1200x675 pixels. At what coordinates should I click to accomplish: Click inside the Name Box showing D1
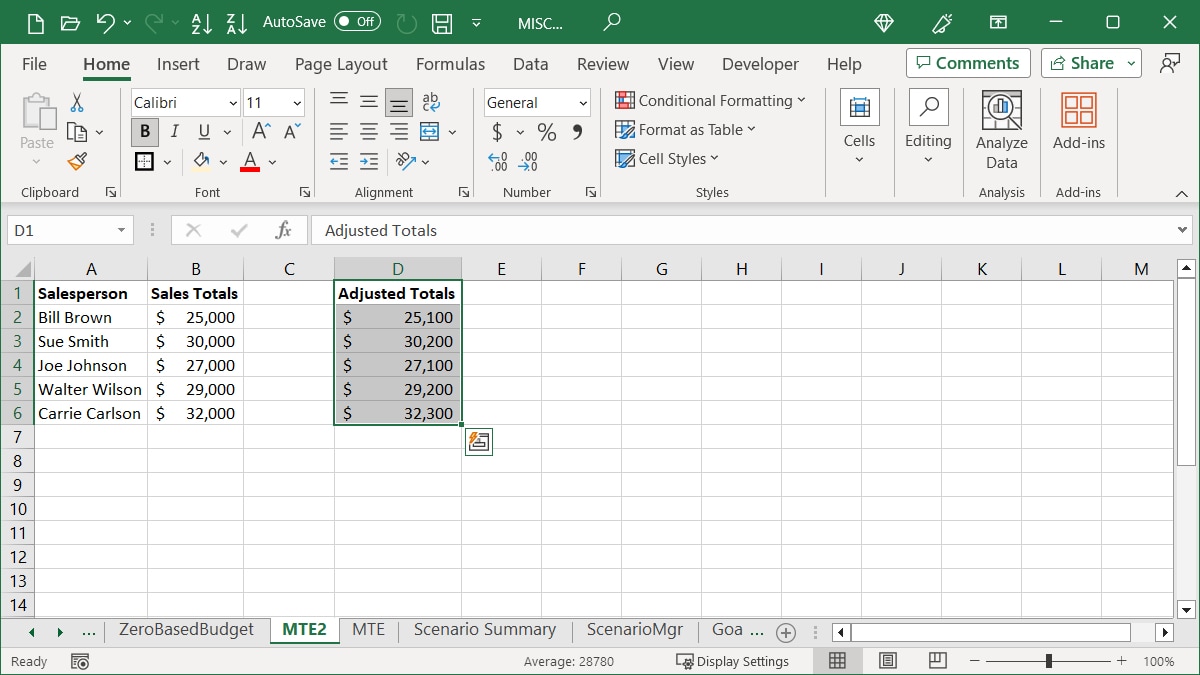coord(62,229)
